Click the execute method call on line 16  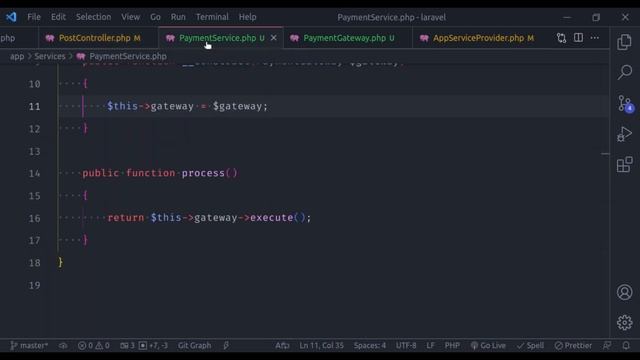(x=271, y=218)
